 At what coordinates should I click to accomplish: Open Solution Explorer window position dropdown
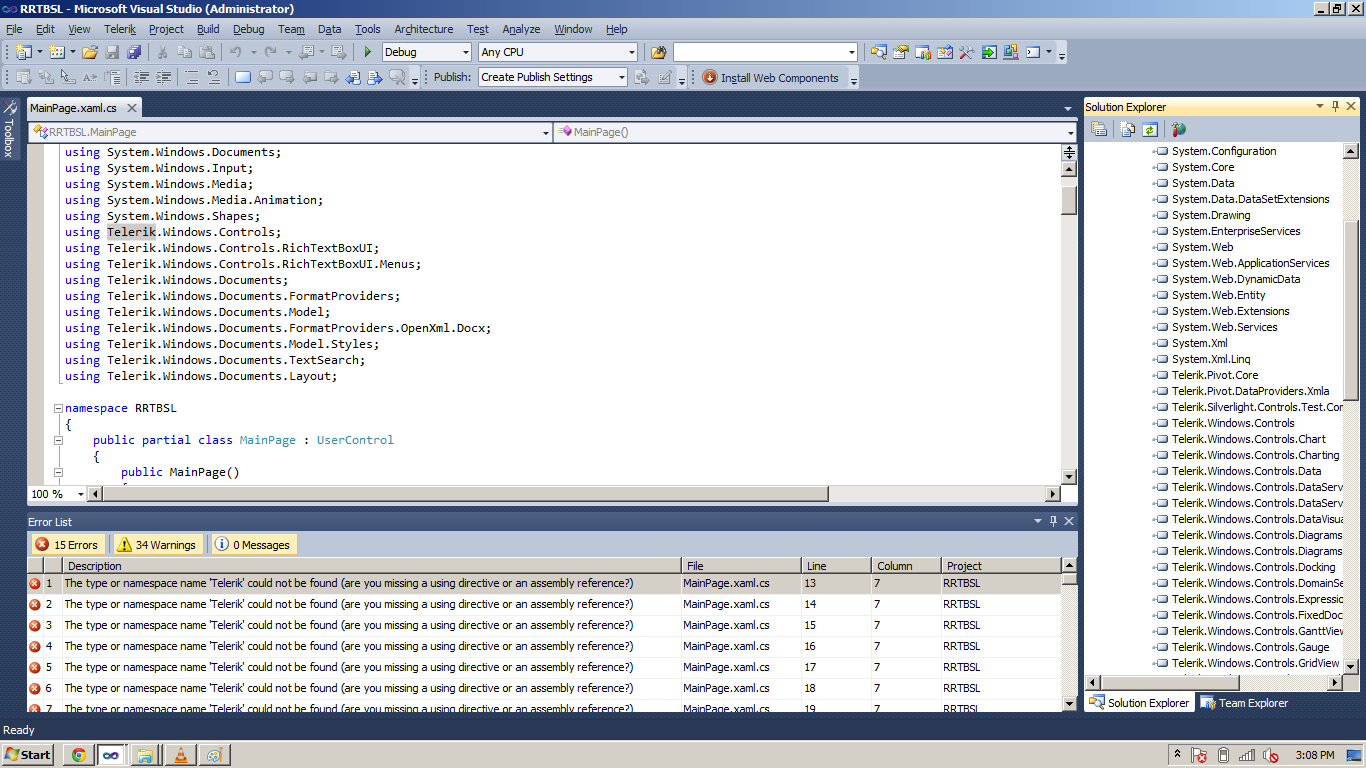point(1320,107)
